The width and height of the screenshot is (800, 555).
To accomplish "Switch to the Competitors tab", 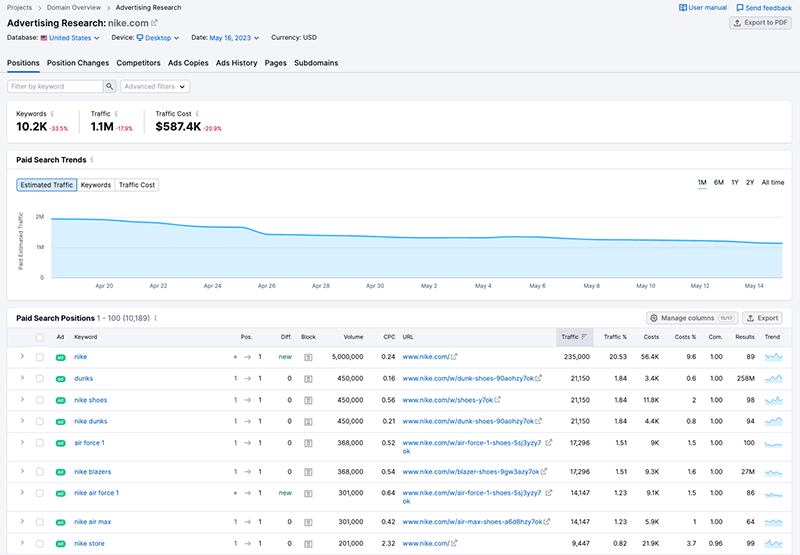I will [138, 63].
